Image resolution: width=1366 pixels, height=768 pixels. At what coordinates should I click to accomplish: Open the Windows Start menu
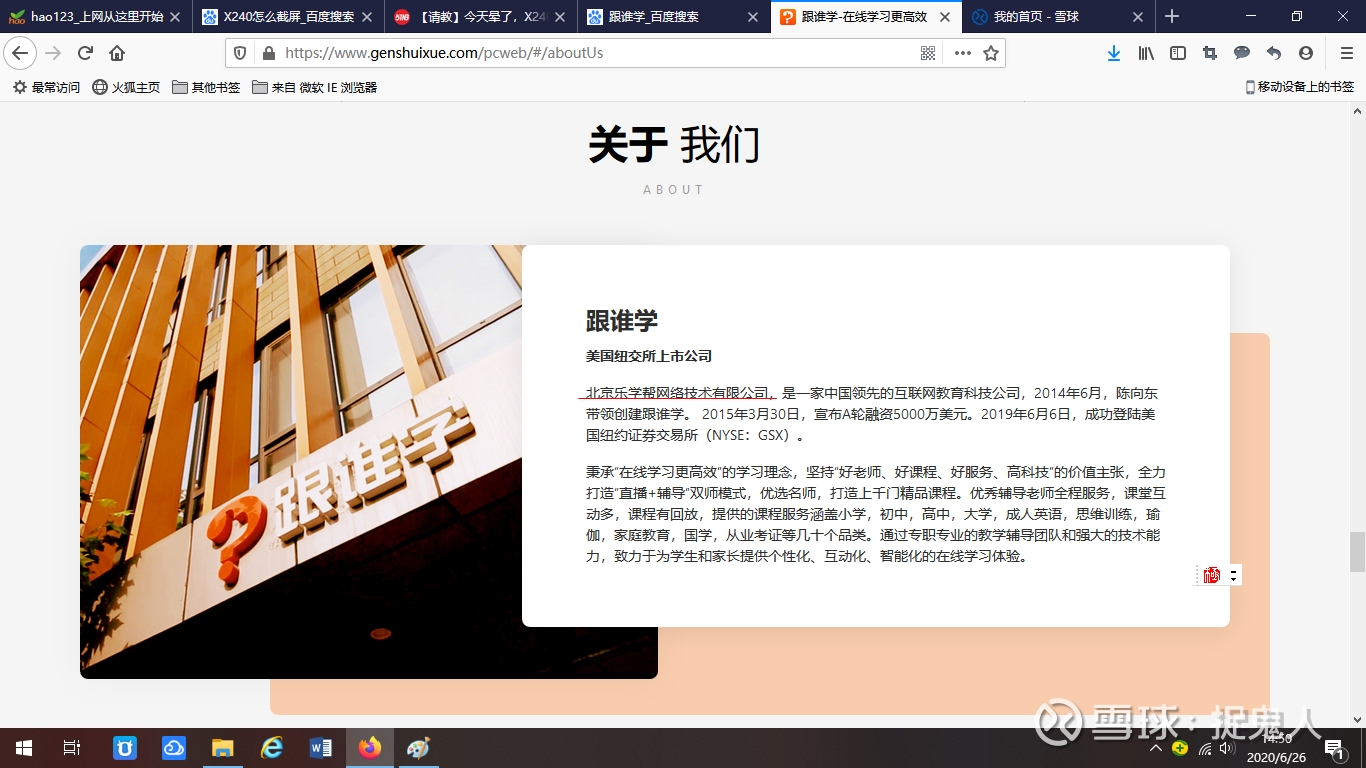pos(23,748)
